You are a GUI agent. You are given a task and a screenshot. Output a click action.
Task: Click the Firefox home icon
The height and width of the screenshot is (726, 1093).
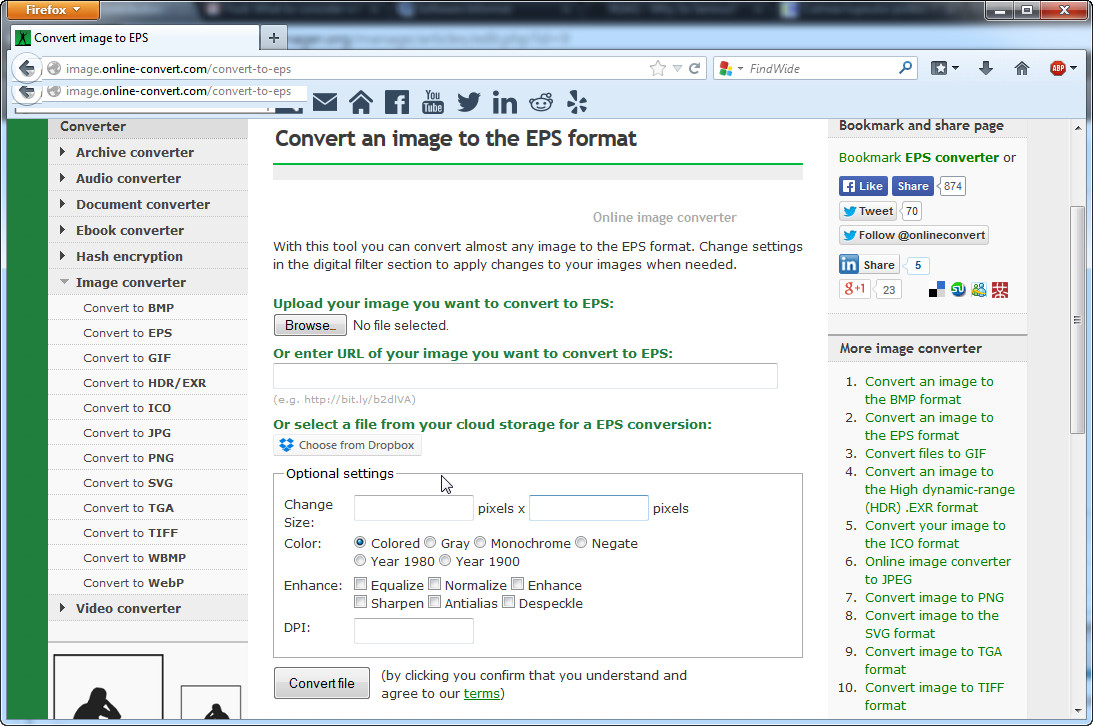click(x=1021, y=68)
